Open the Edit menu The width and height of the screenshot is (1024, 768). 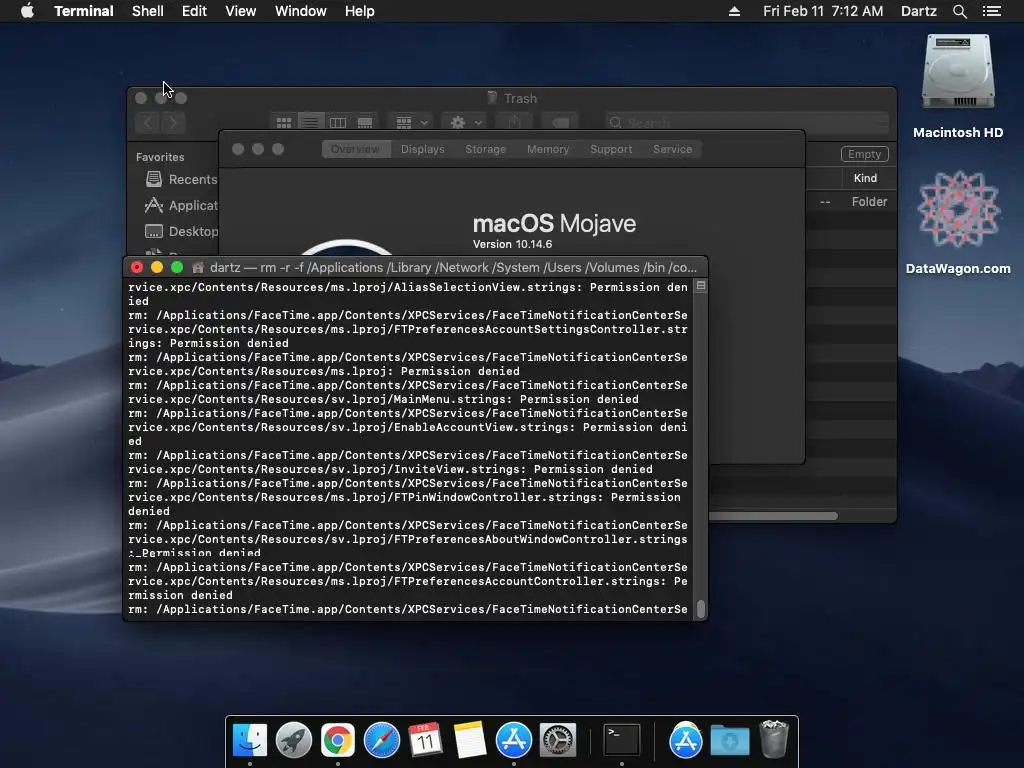click(x=194, y=11)
